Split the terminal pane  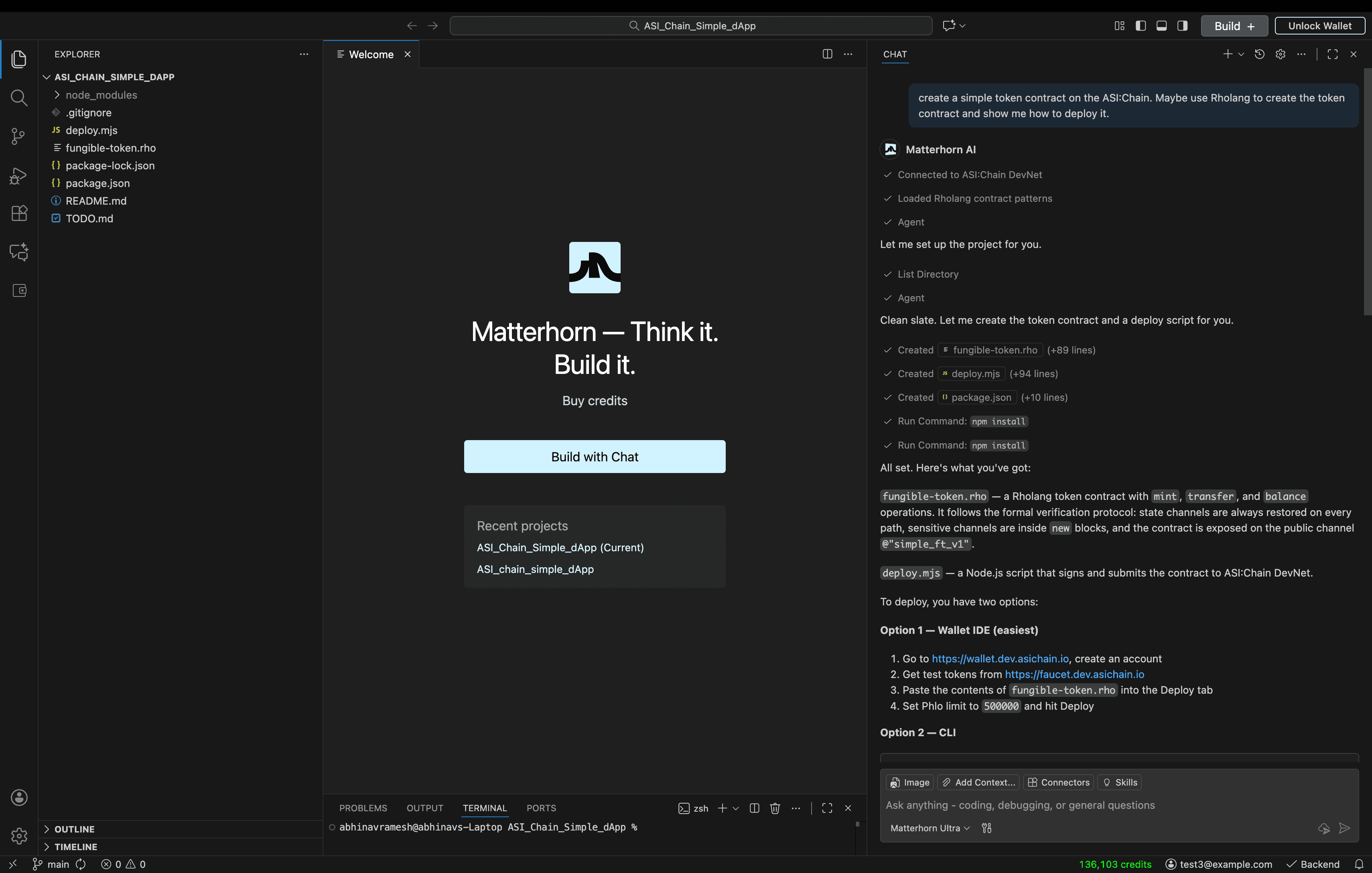pyautogui.click(x=754, y=808)
